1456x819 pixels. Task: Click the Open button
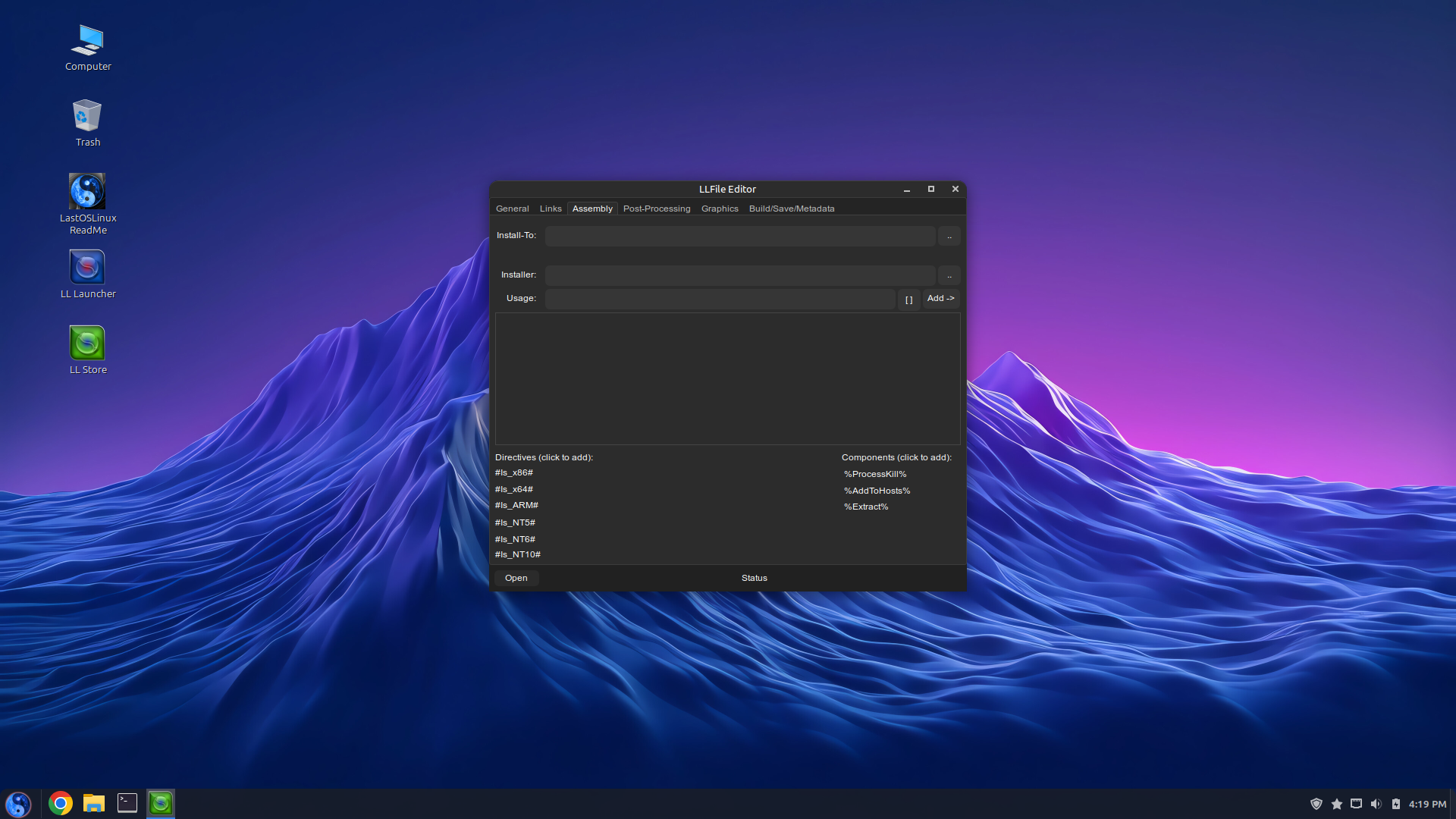point(516,578)
